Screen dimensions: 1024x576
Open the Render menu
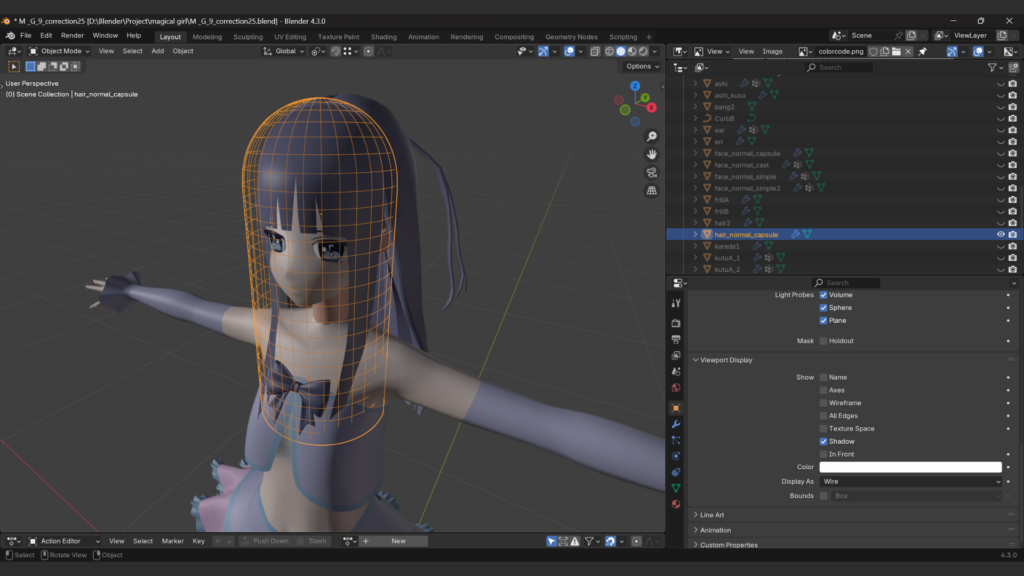pos(73,35)
